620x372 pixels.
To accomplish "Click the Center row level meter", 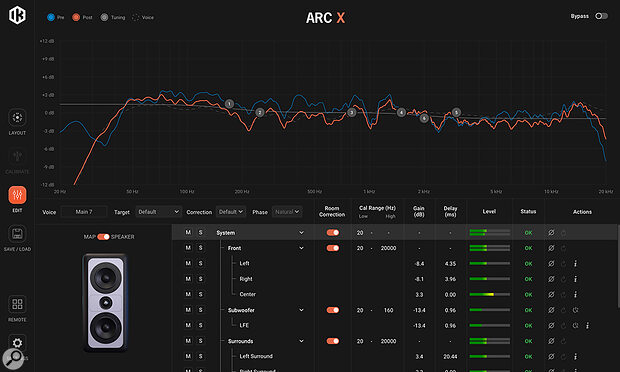I will (489, 295).
